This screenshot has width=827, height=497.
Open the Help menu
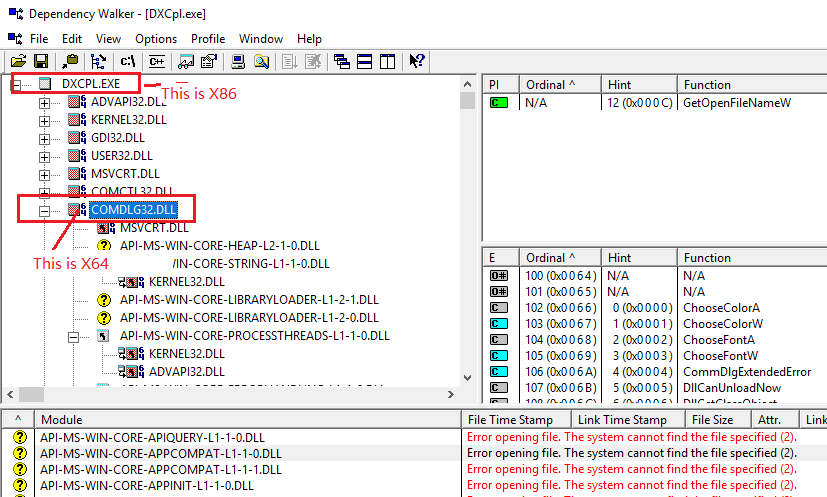point(309,39)
